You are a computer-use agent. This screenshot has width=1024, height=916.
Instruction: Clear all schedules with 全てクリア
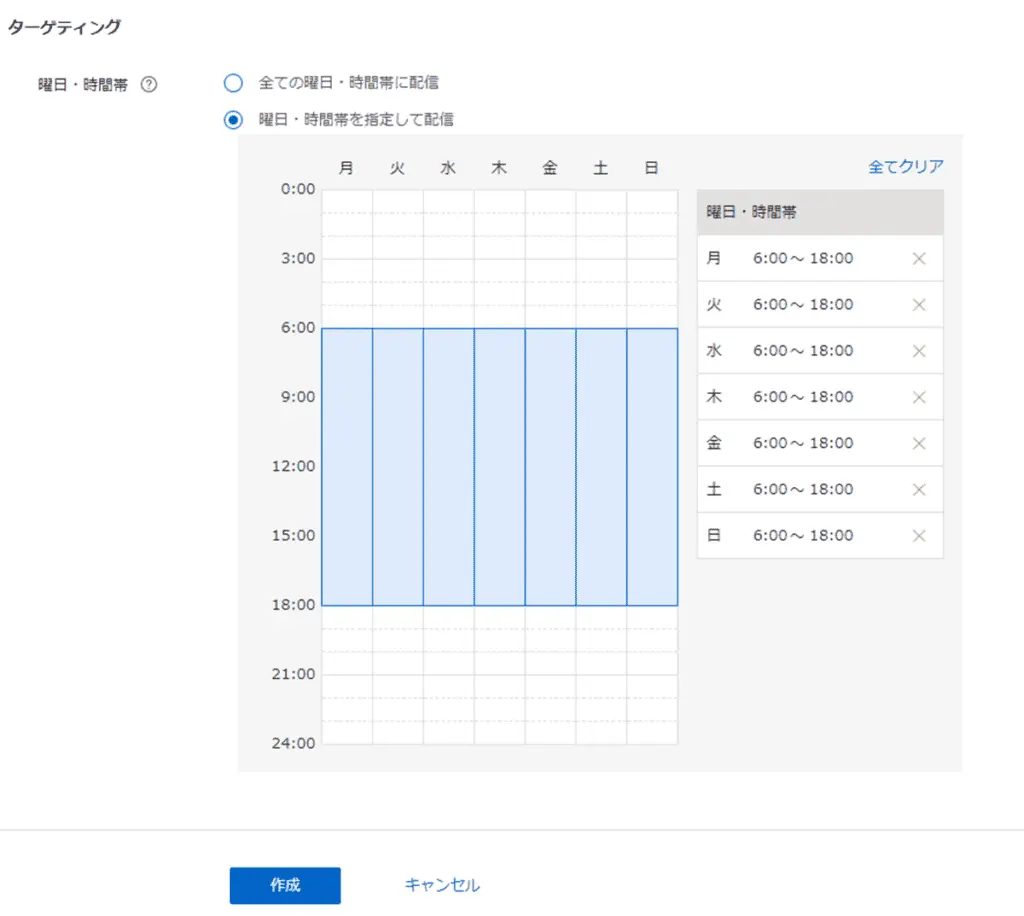tap(904, 166)
